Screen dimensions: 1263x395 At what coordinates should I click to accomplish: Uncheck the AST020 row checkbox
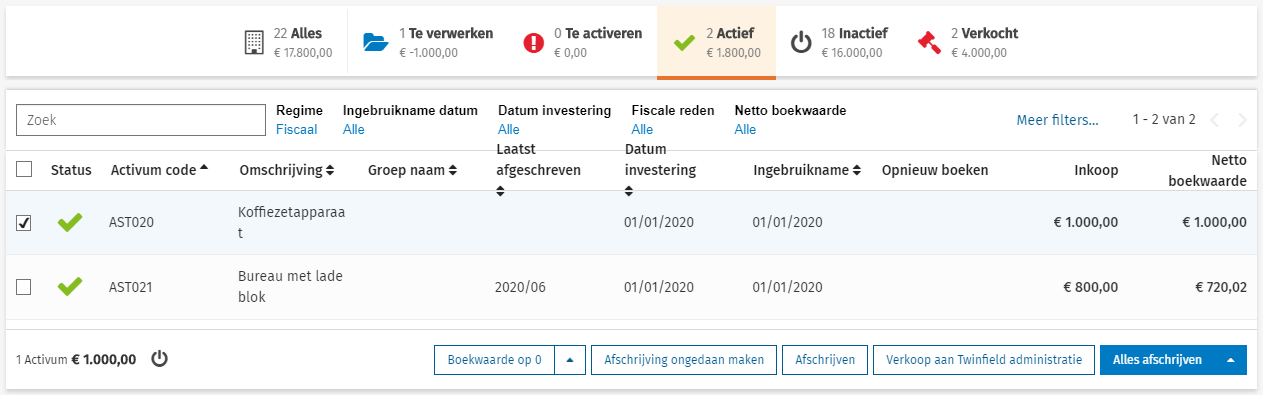point(24,223)
